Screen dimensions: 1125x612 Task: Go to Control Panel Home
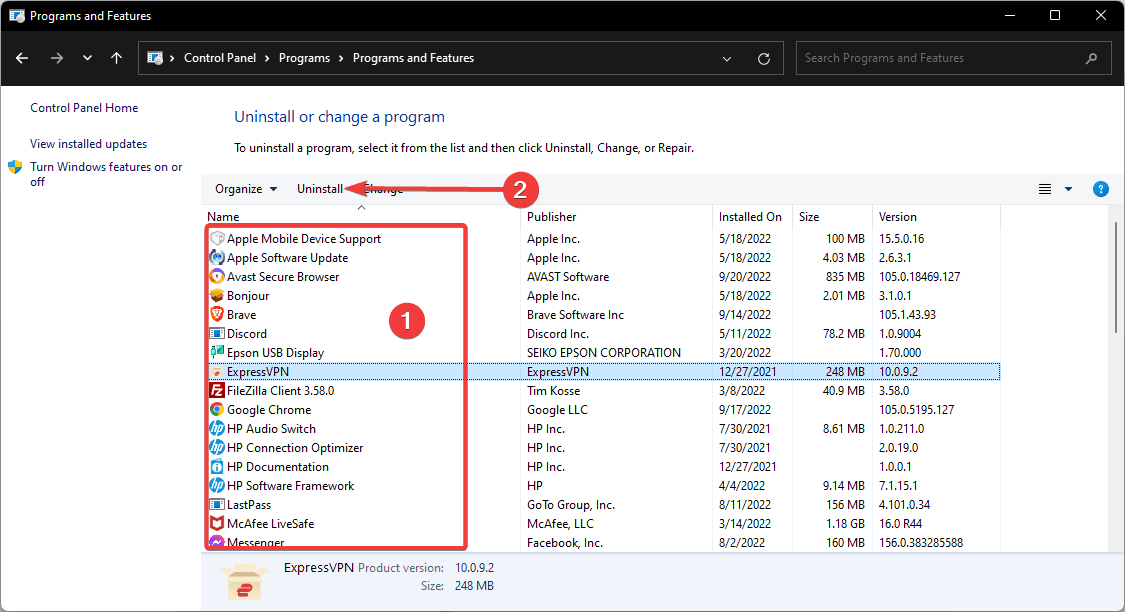pos(84,108)
